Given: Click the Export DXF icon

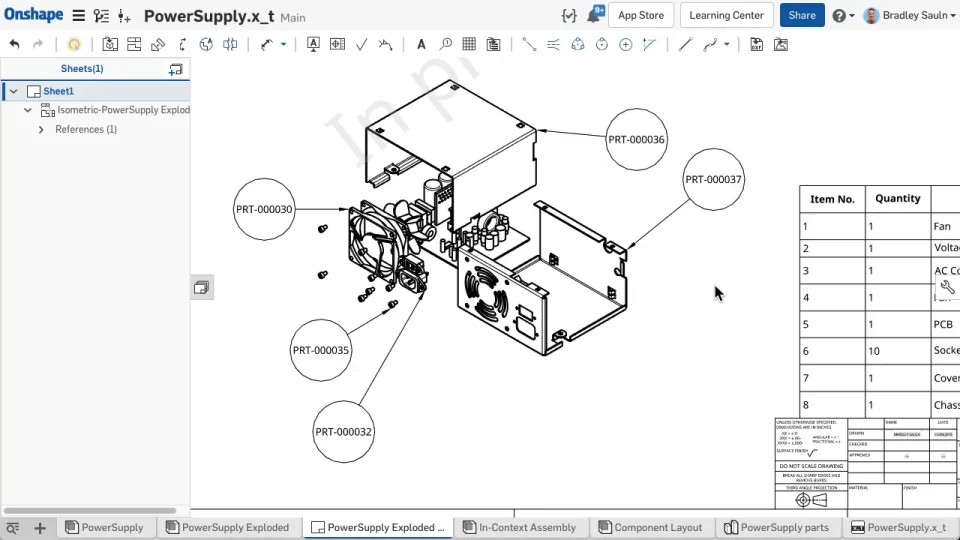Looking at the screenshot, I should coord(757,44).
